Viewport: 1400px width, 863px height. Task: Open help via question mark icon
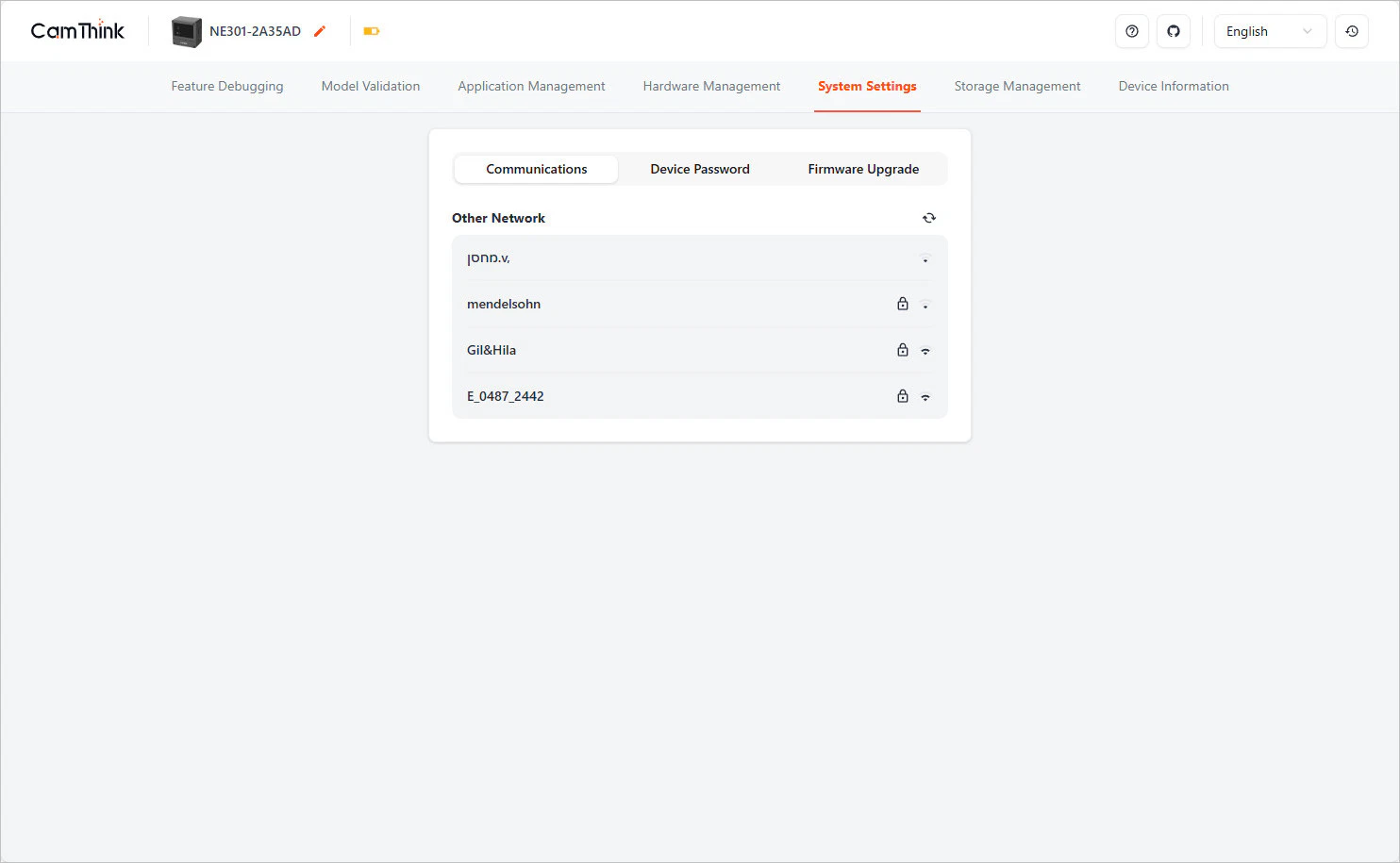[1131, 31]
